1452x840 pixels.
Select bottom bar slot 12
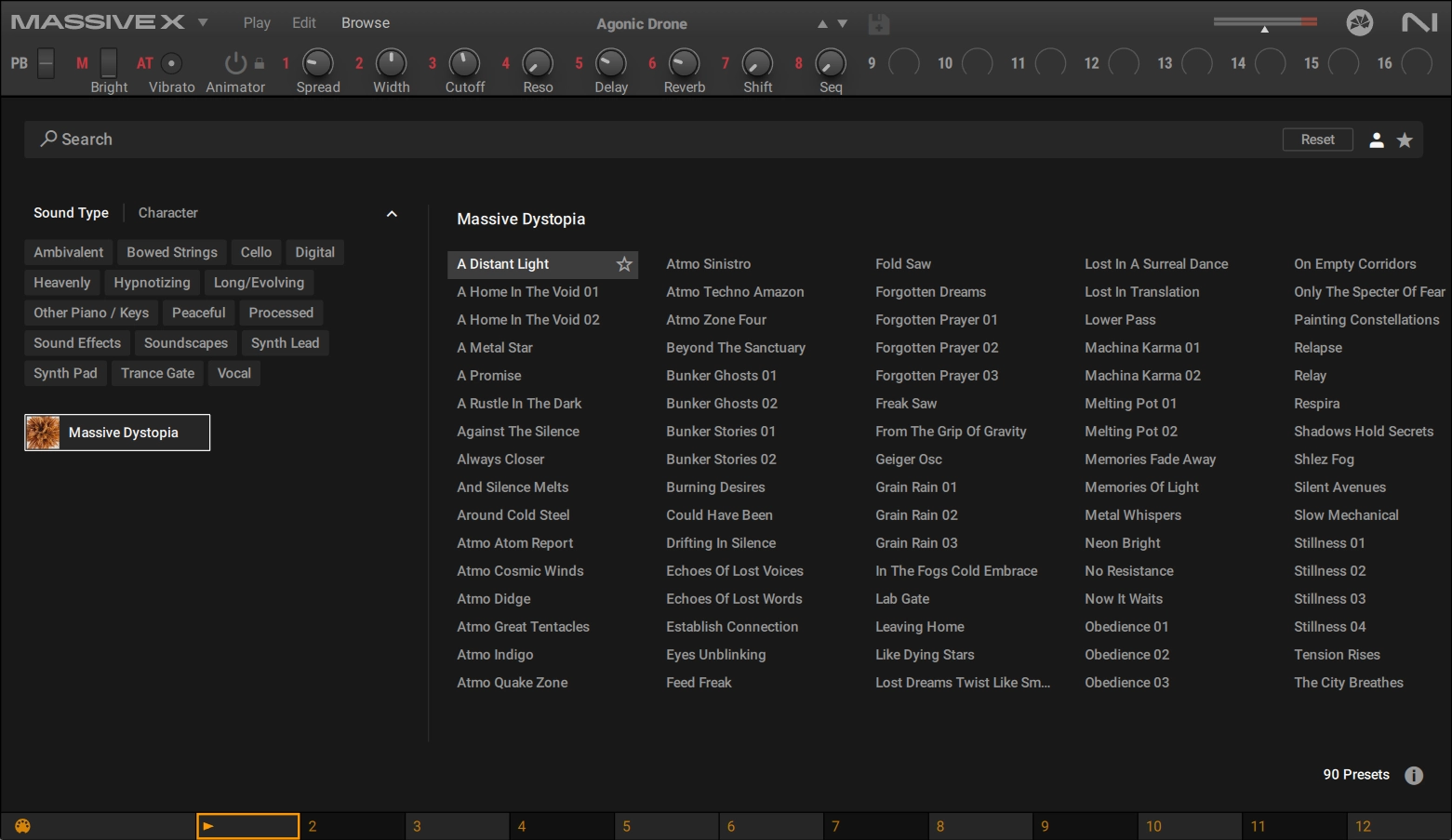coord(1399,826)
